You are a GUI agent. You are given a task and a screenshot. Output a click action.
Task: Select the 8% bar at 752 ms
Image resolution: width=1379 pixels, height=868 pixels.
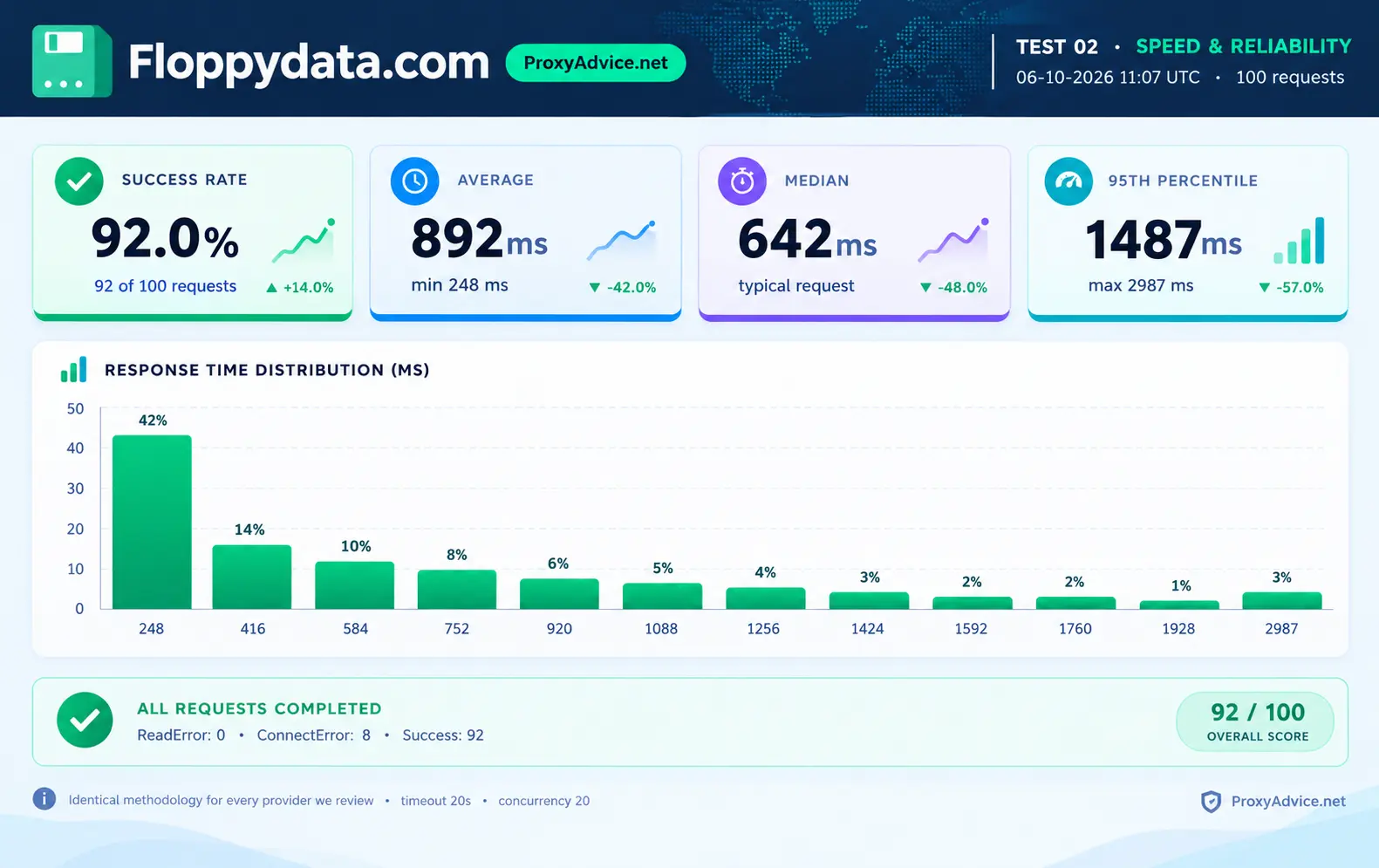coord(457,590)
